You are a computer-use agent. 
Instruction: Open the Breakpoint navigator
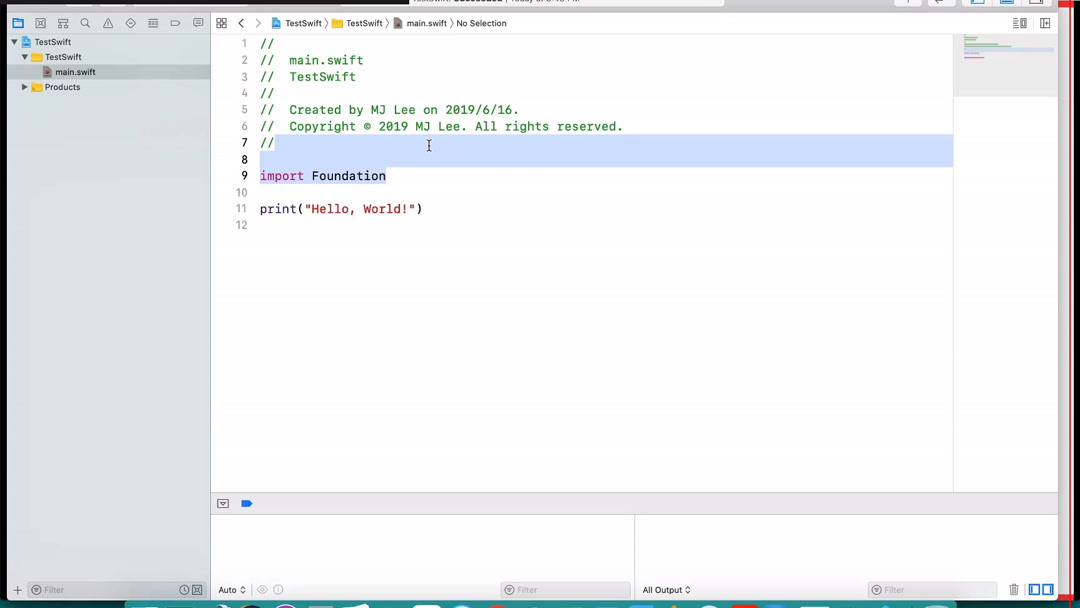pyautogui.click(x=175, y=22)
